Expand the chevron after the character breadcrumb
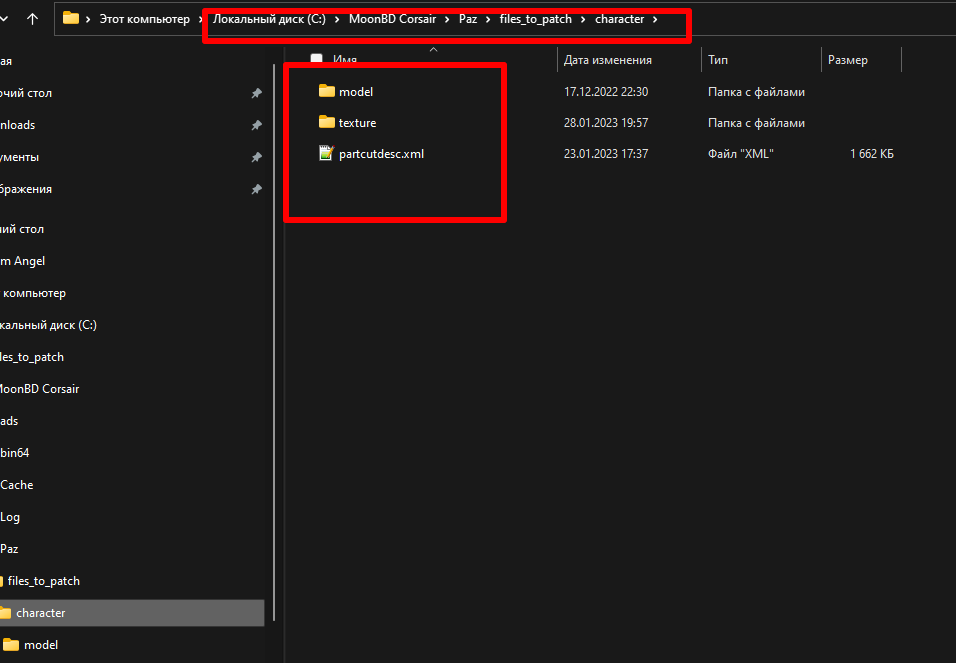Image resolution: width=956 pixels, height=663 pixels. click(x=655, y=19)
